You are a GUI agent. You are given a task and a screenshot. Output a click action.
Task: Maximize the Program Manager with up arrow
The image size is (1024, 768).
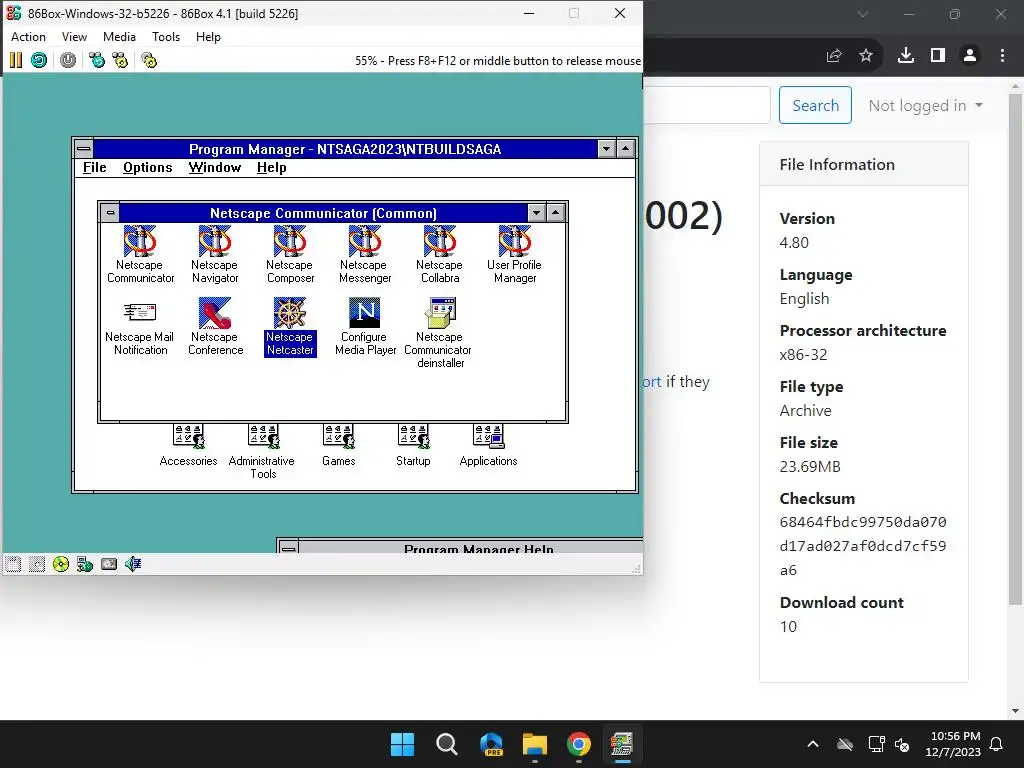626,149
